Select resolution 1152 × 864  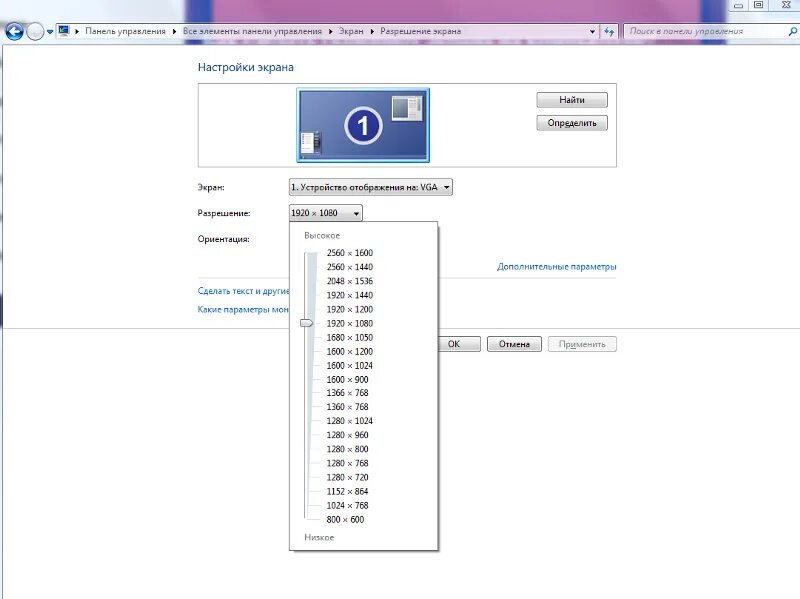click(x=347, y=491)
